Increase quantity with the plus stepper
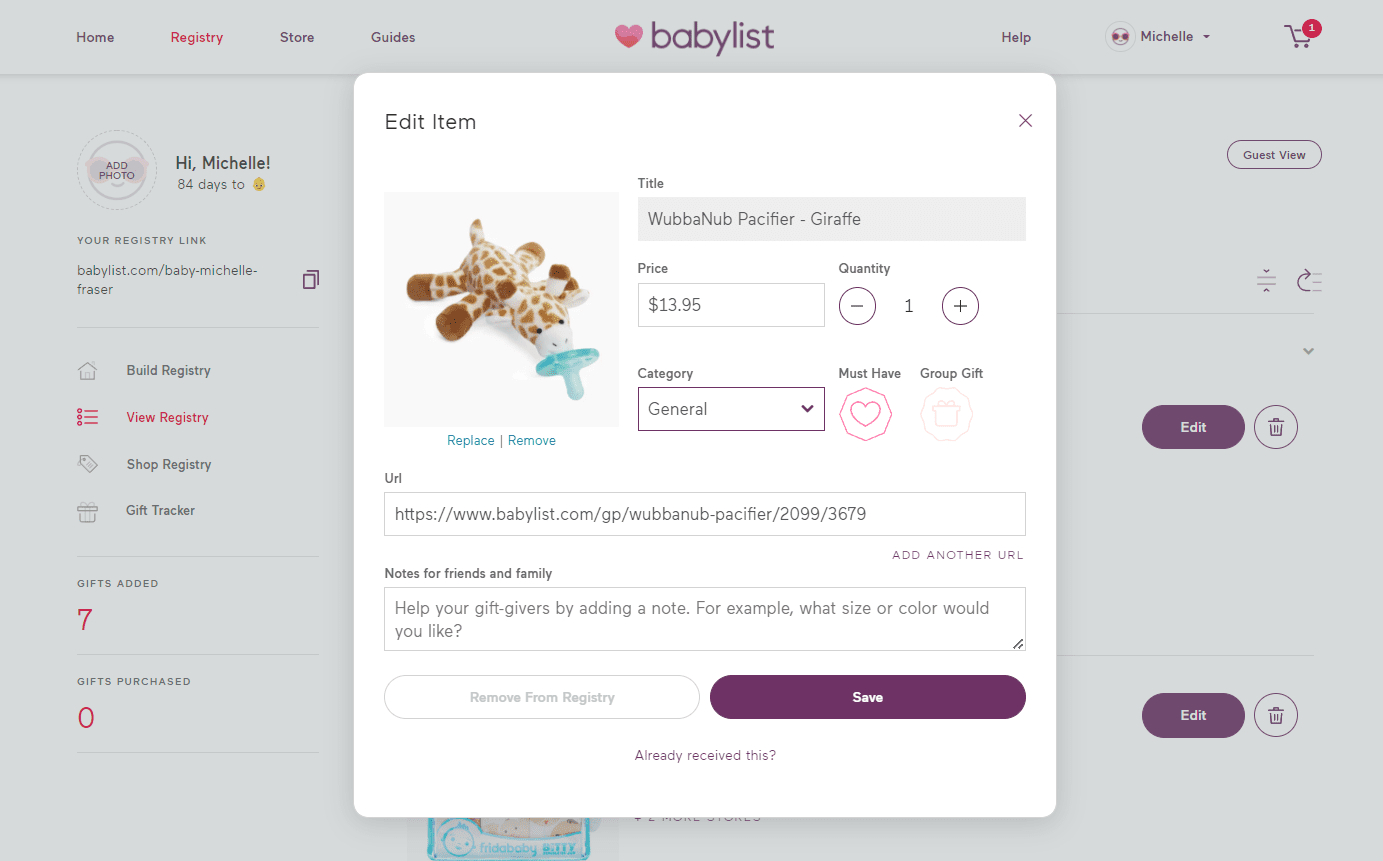This screenshot has width=1383, height=861. (x=960, y=306)
